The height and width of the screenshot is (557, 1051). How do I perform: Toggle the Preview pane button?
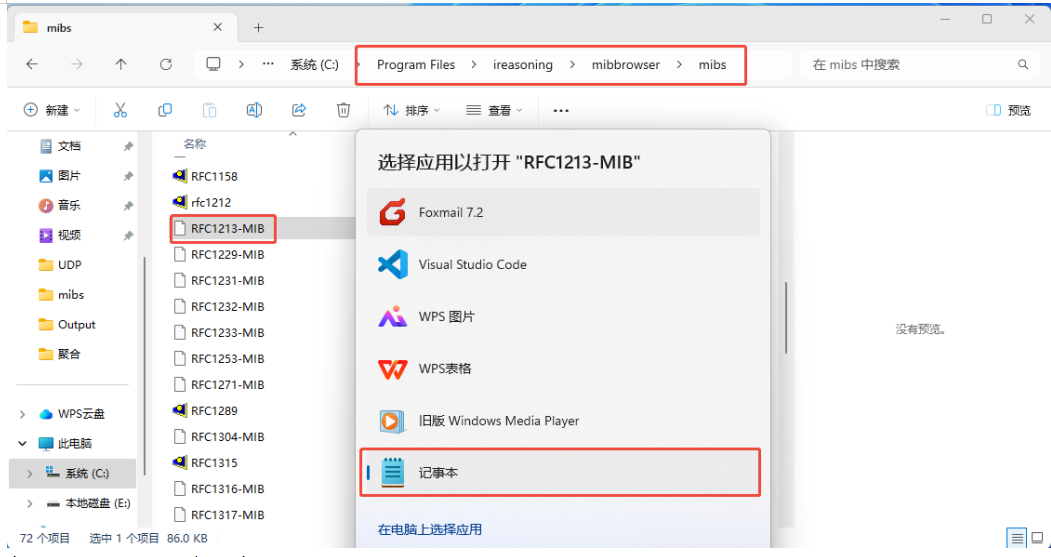tap(1008, 110)
